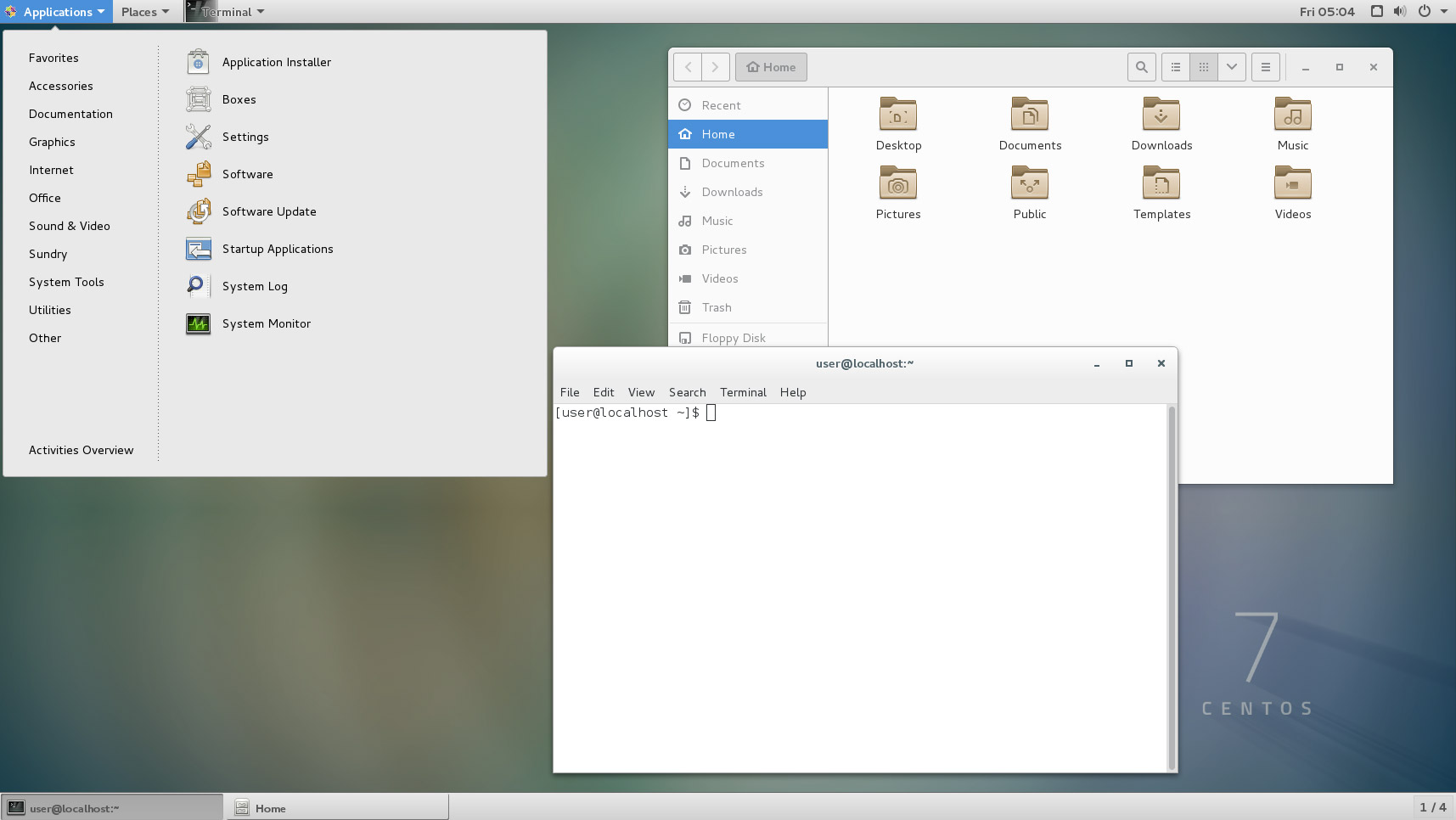Switch Files to grid view
The height and width of the screenshot is (820, 1456).
pos(1203,67)
